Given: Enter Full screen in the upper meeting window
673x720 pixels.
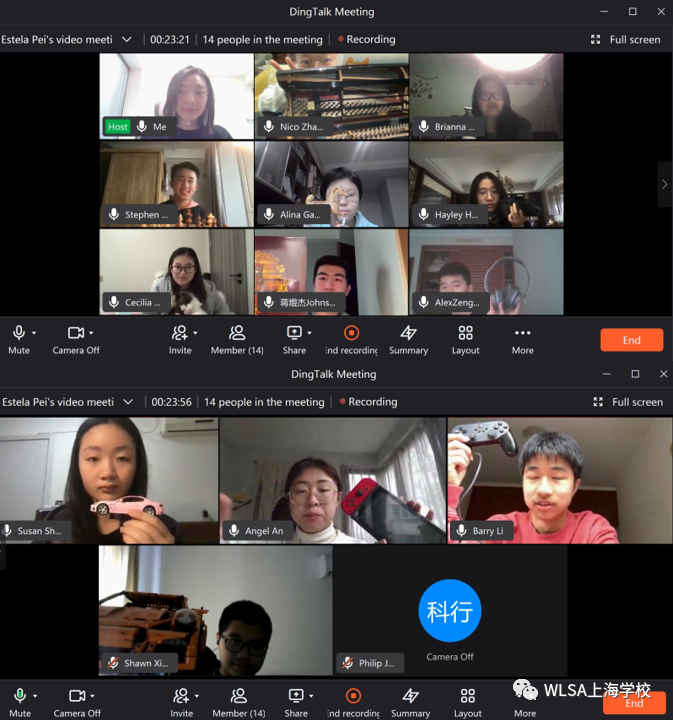Looking at the screenshot, I should [x=625, y=40].
